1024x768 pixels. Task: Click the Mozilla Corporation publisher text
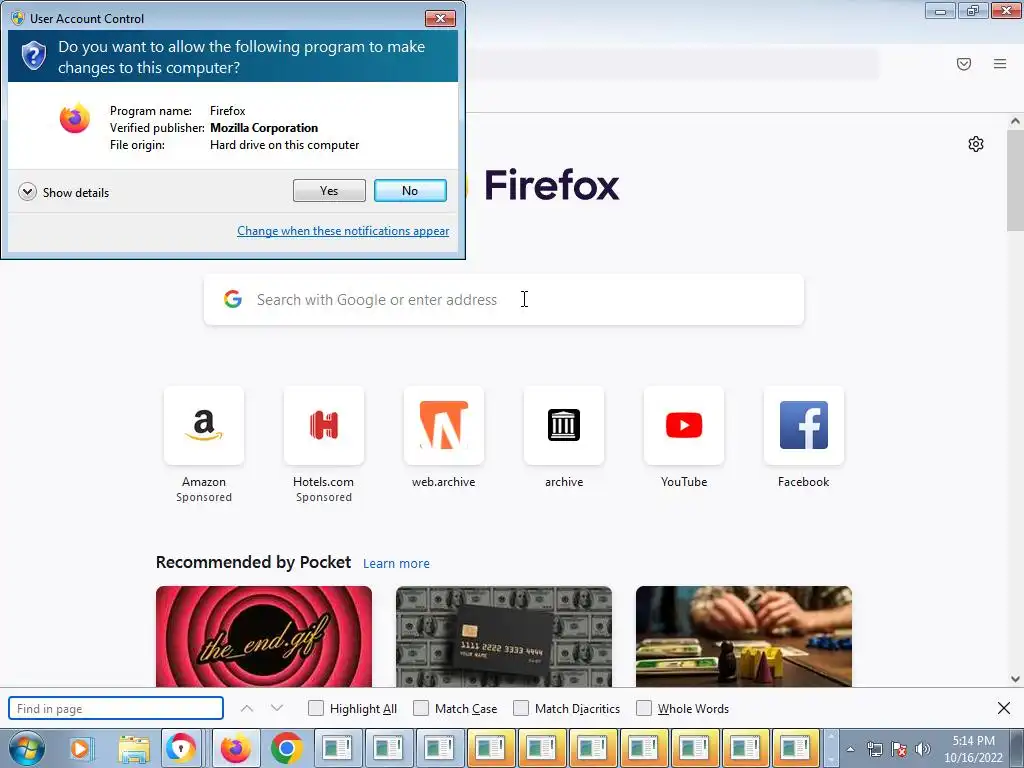[264, 128]
